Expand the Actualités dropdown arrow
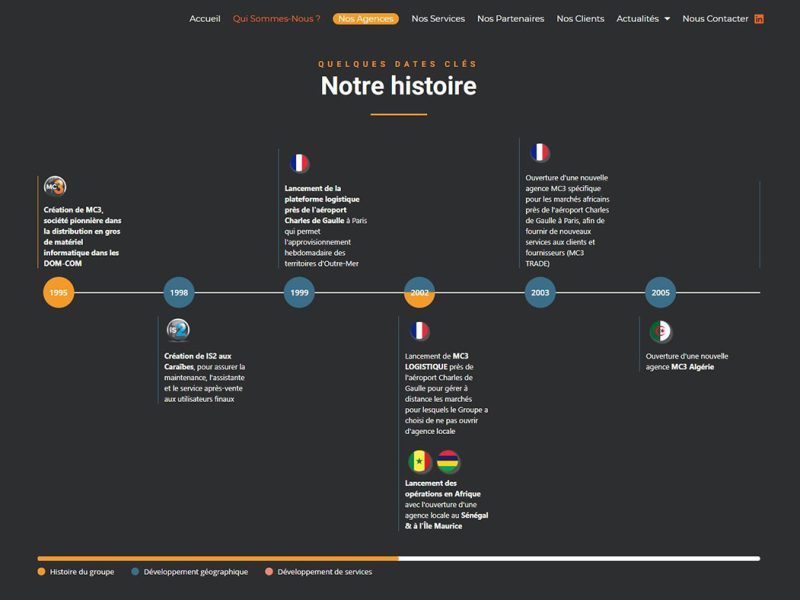 (667, 19)
